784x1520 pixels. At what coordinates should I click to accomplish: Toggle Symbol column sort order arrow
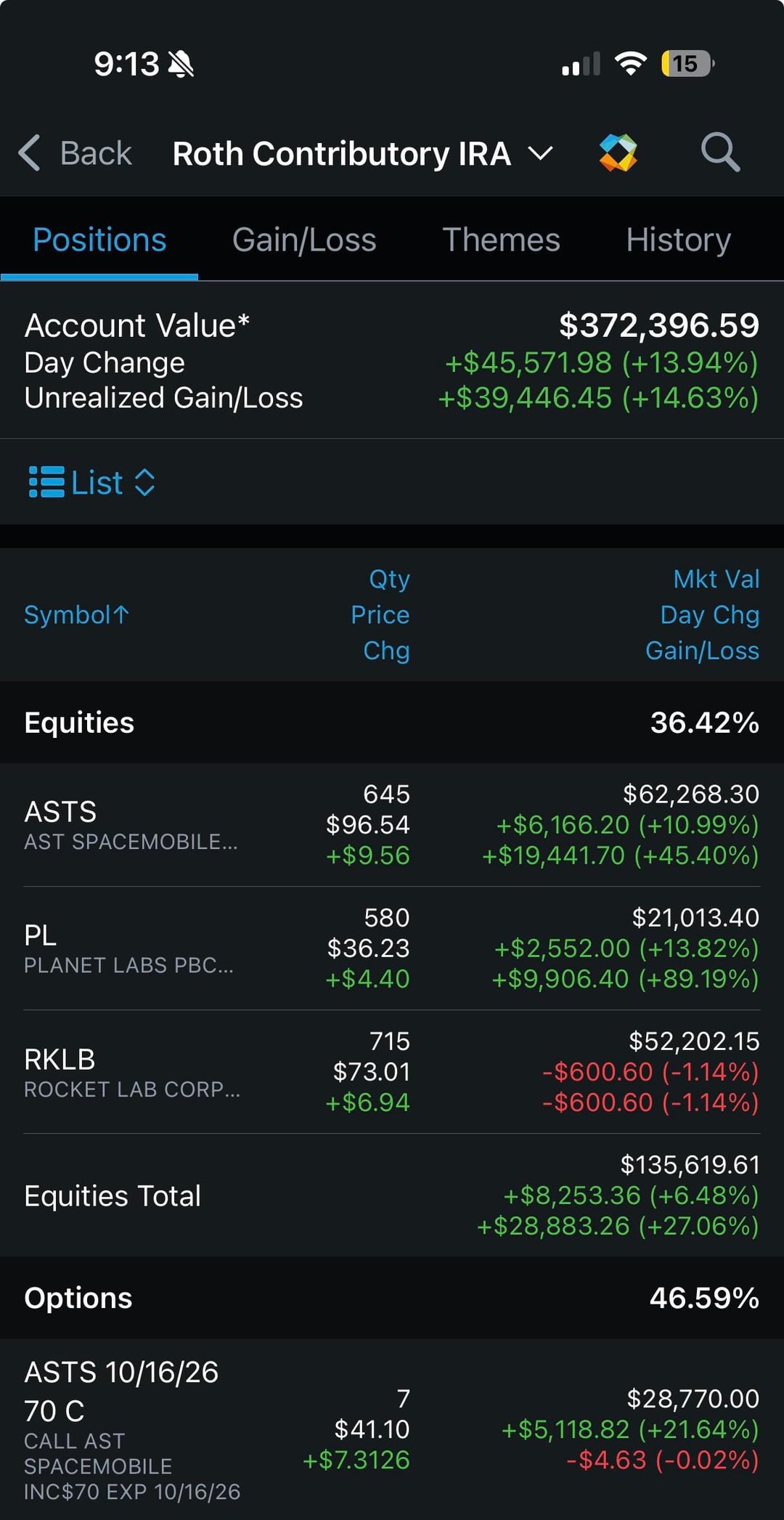[x=122, y=615]
